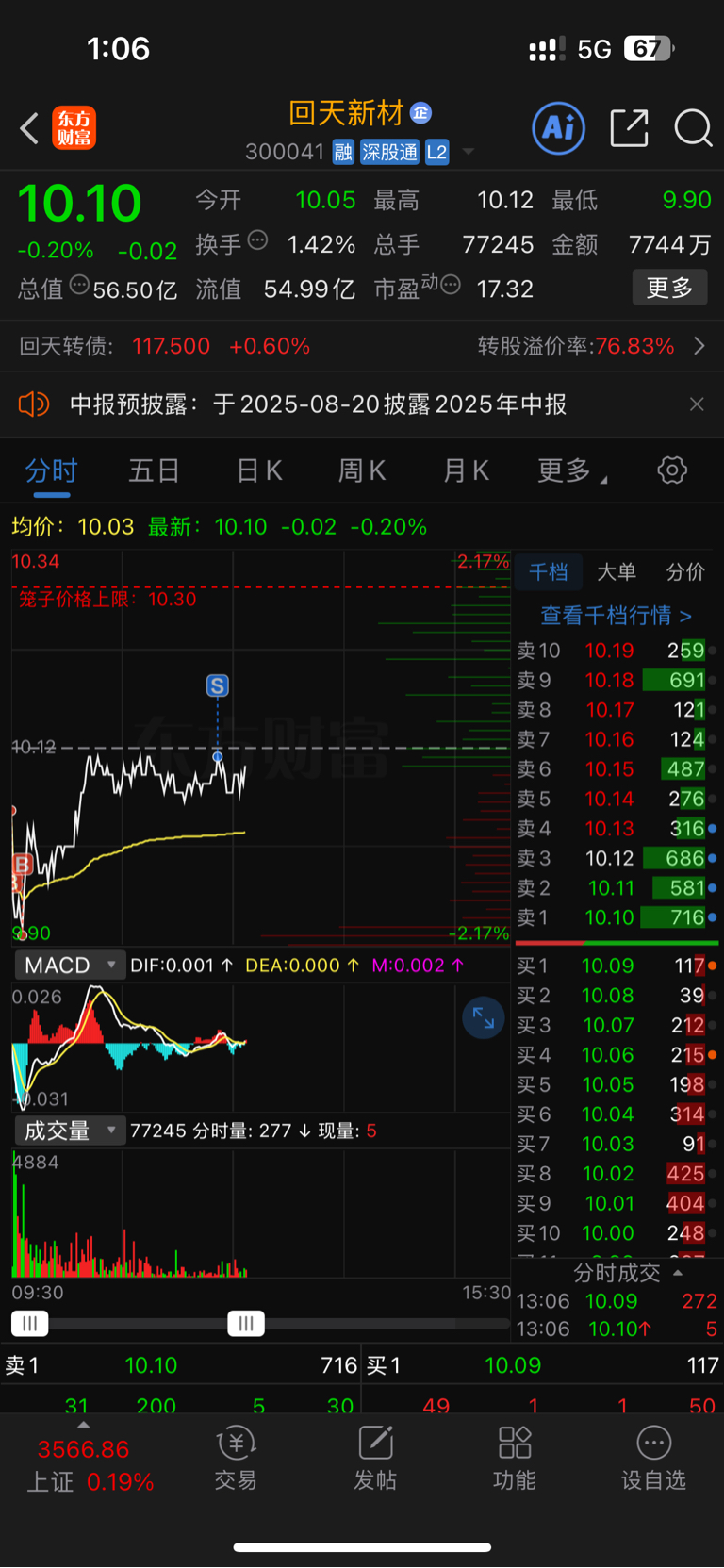The height and width of the screenshot is (1568, 724).
Task: Tap 转股溢价率 76.83% text
Action: [x=576, y=346]
